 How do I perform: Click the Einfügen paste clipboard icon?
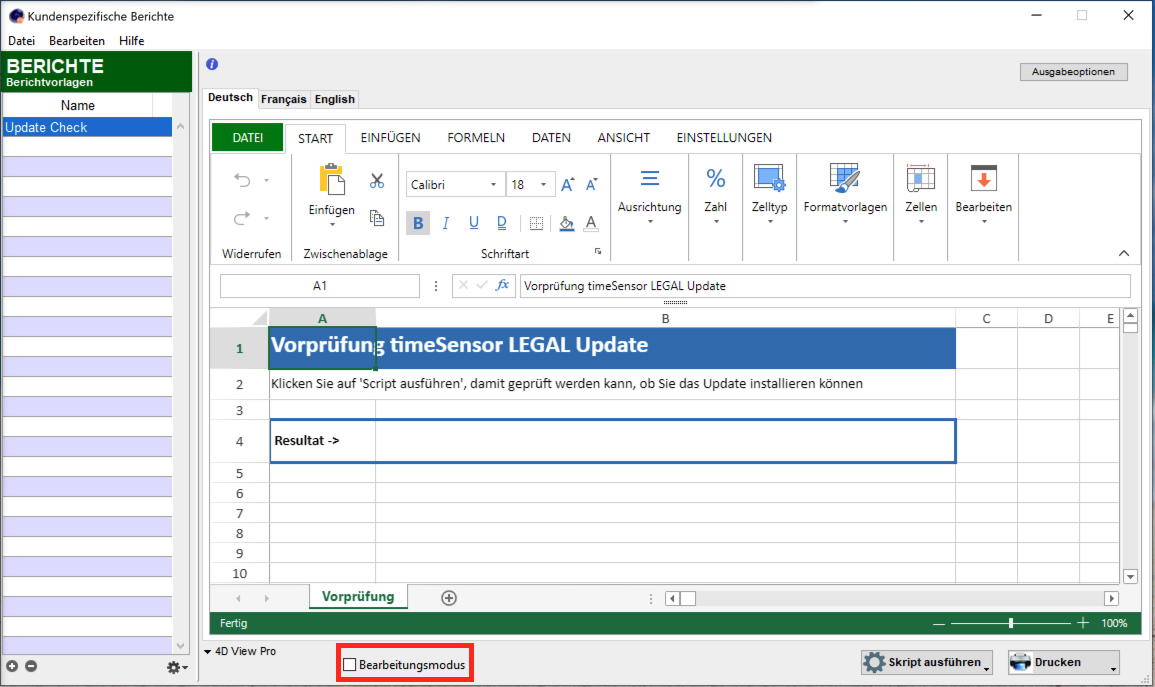click(x=331, y=180)
